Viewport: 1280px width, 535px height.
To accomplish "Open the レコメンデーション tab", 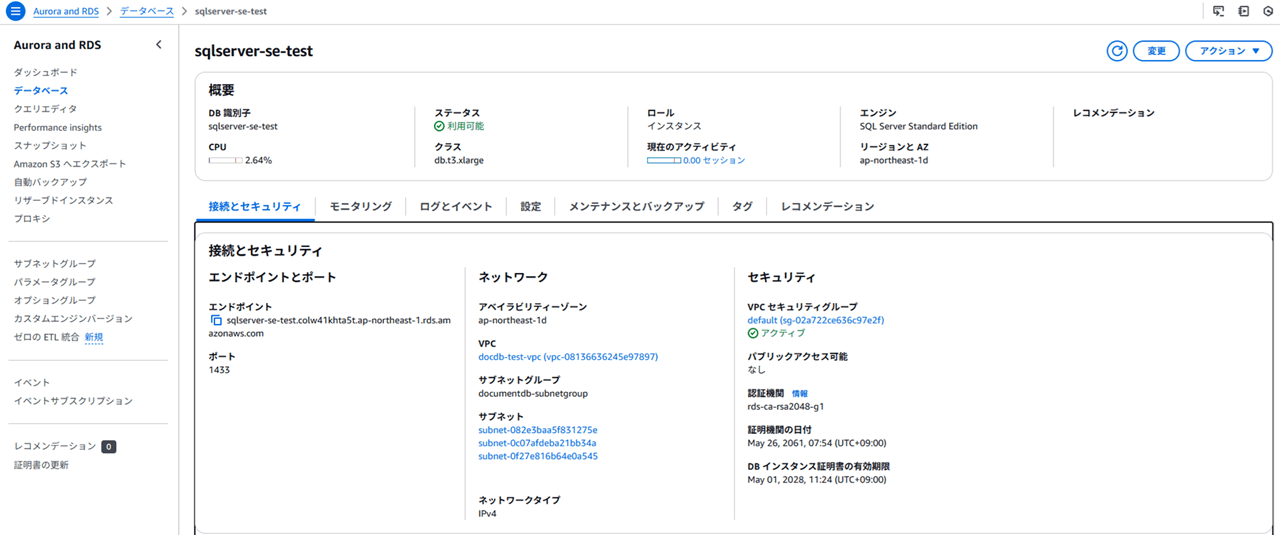I will point(828,206).
